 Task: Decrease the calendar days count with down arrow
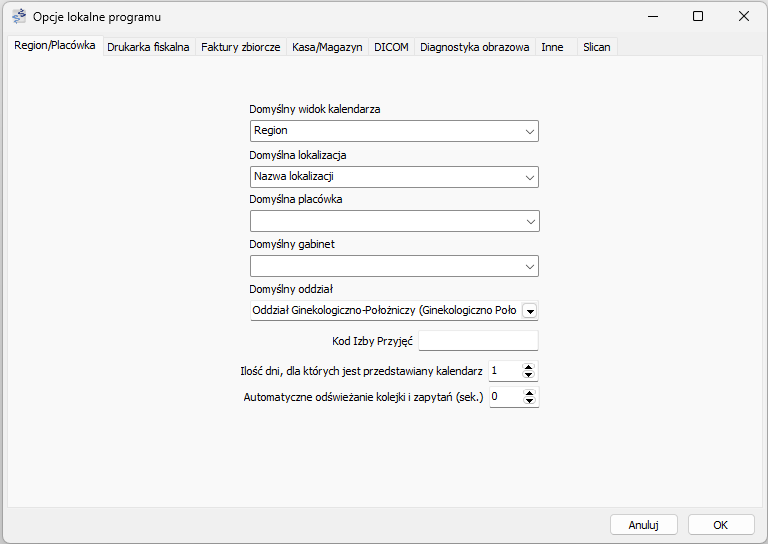tap(529, 375)
